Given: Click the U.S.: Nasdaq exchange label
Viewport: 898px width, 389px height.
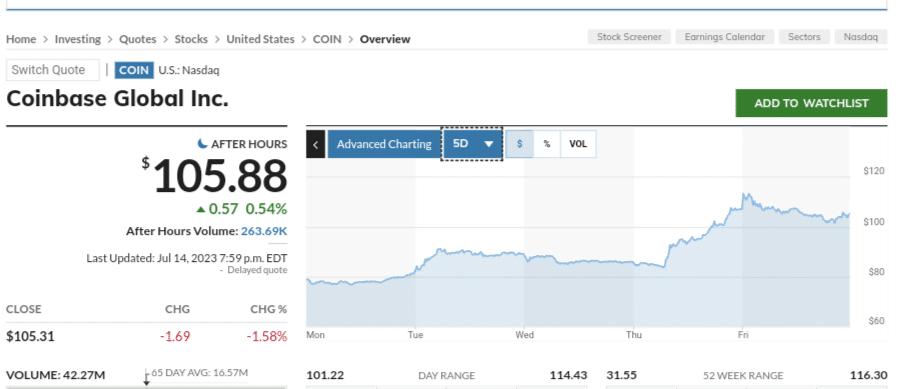Looking at the screenshot, I should point(188,70).
